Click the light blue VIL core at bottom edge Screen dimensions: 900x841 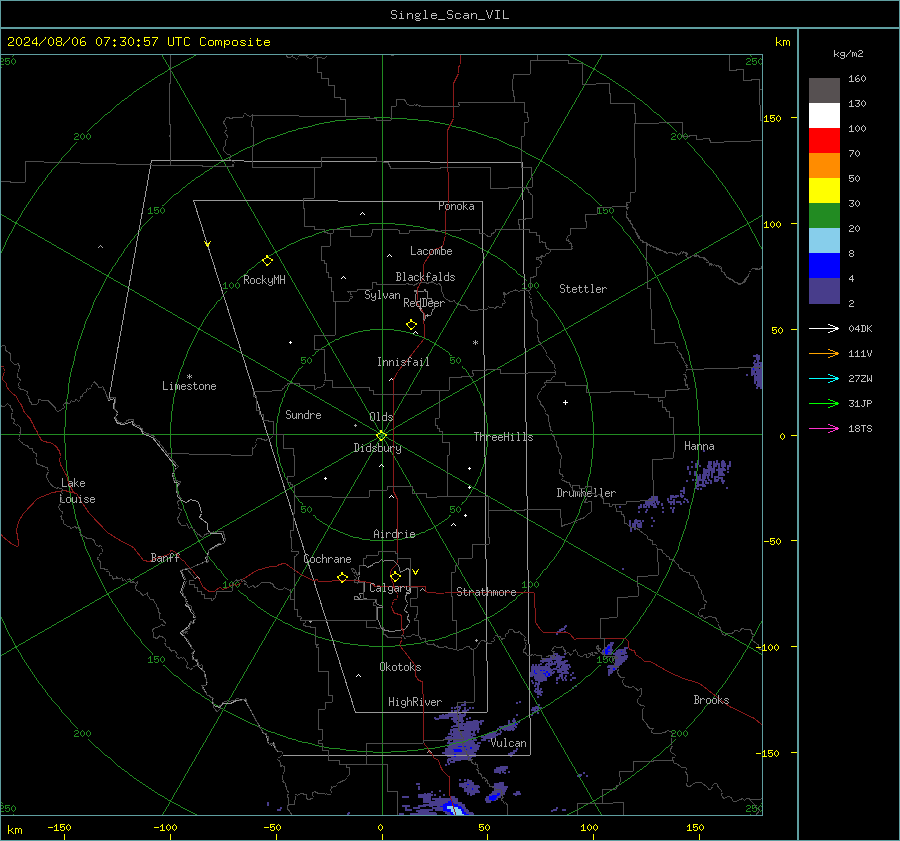click(455, 810)
